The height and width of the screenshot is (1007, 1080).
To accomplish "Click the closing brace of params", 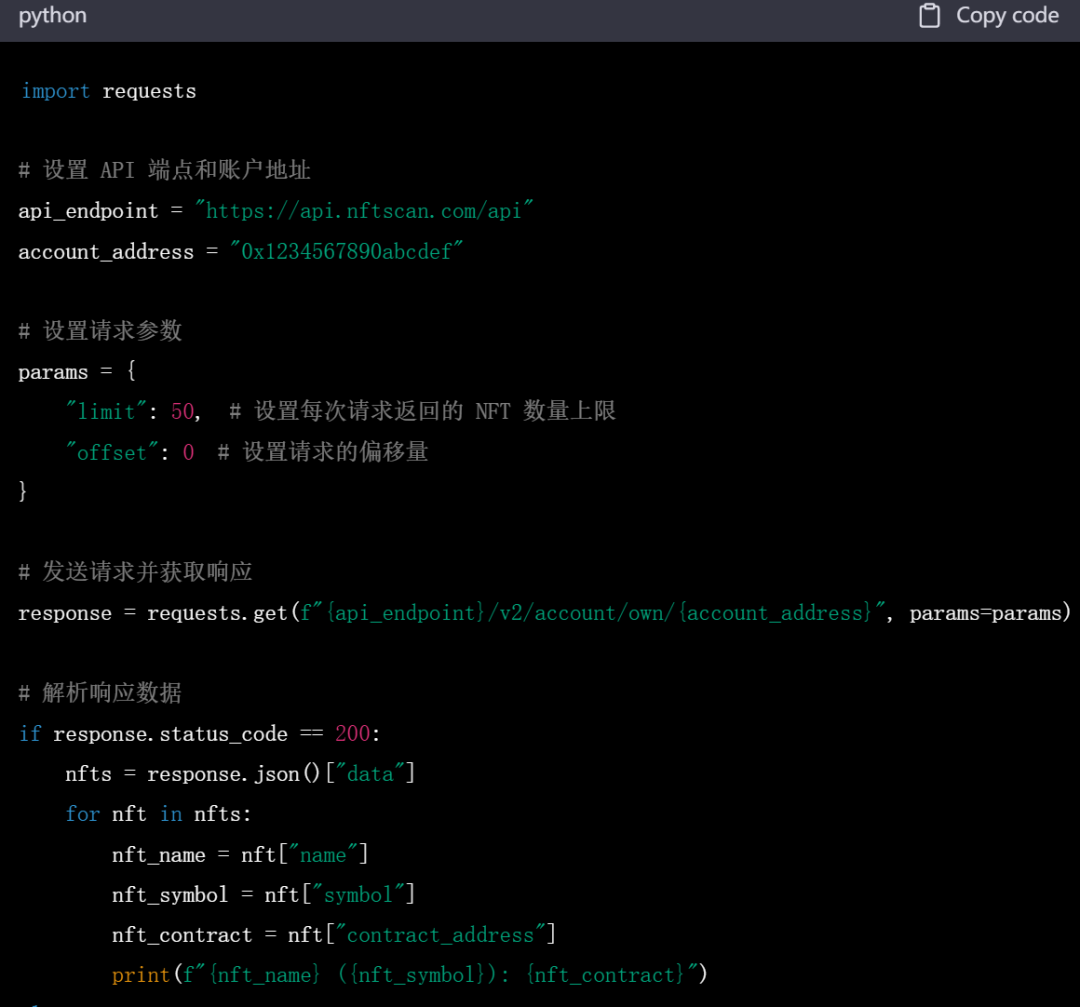I will (x=23, y=491).
